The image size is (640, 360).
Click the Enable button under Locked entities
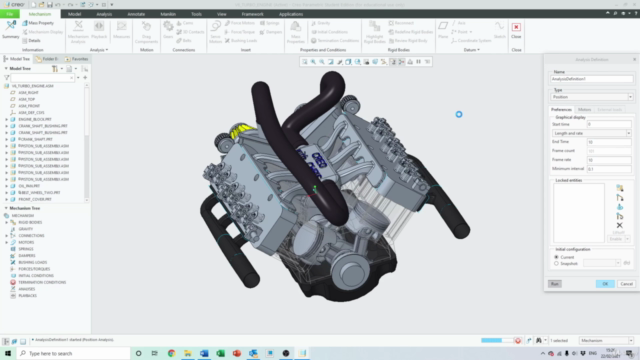616,239
